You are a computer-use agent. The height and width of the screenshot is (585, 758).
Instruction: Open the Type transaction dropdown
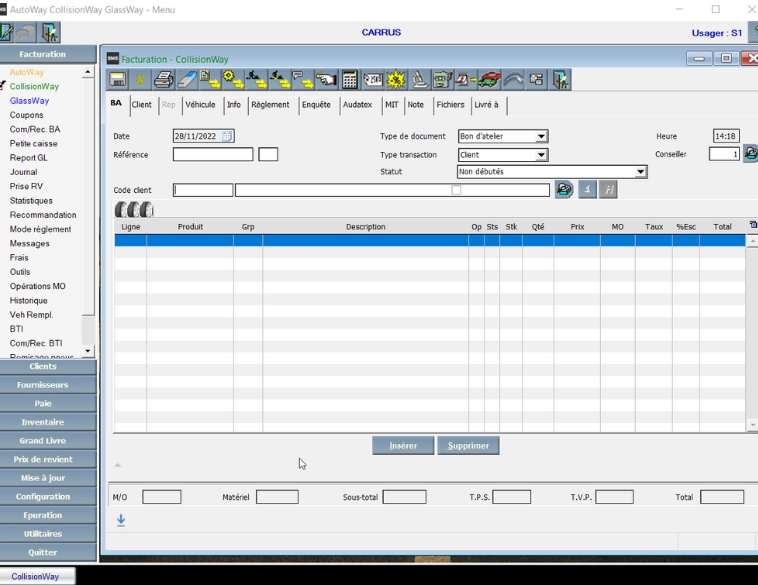541,155
